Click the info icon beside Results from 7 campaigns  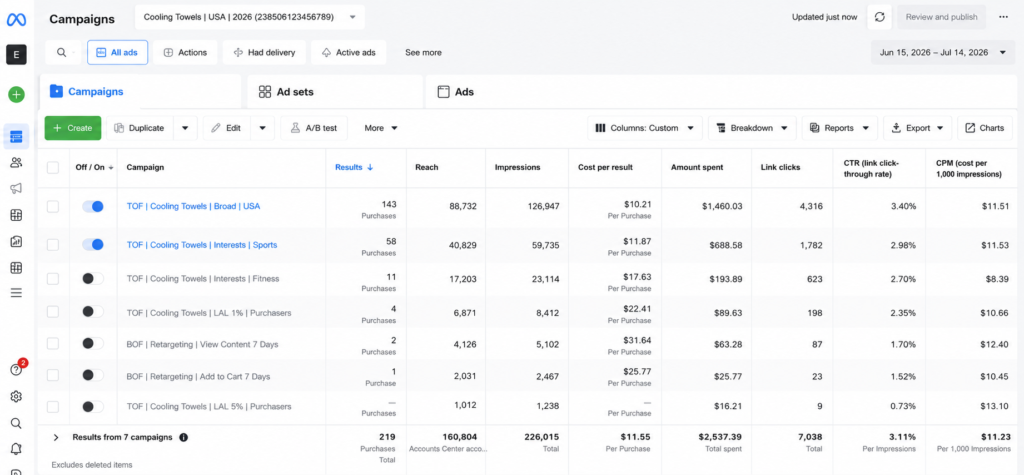(x=184, y=437)
